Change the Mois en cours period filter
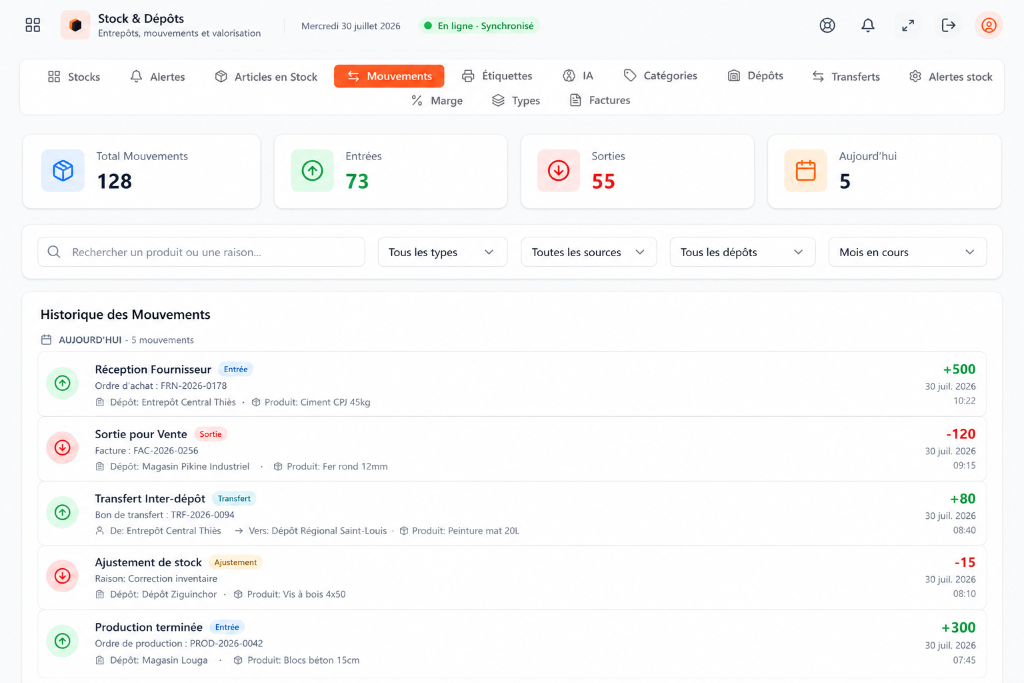 coord(907,252)
